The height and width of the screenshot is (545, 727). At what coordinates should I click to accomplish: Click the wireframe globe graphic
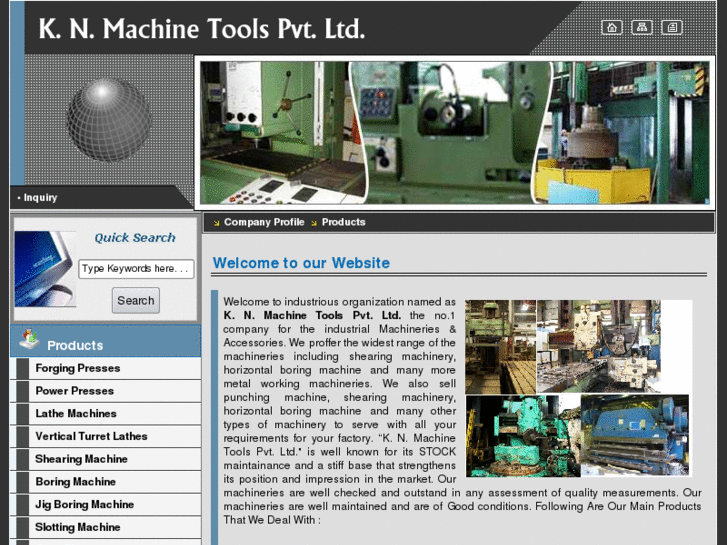click(109, 120)
